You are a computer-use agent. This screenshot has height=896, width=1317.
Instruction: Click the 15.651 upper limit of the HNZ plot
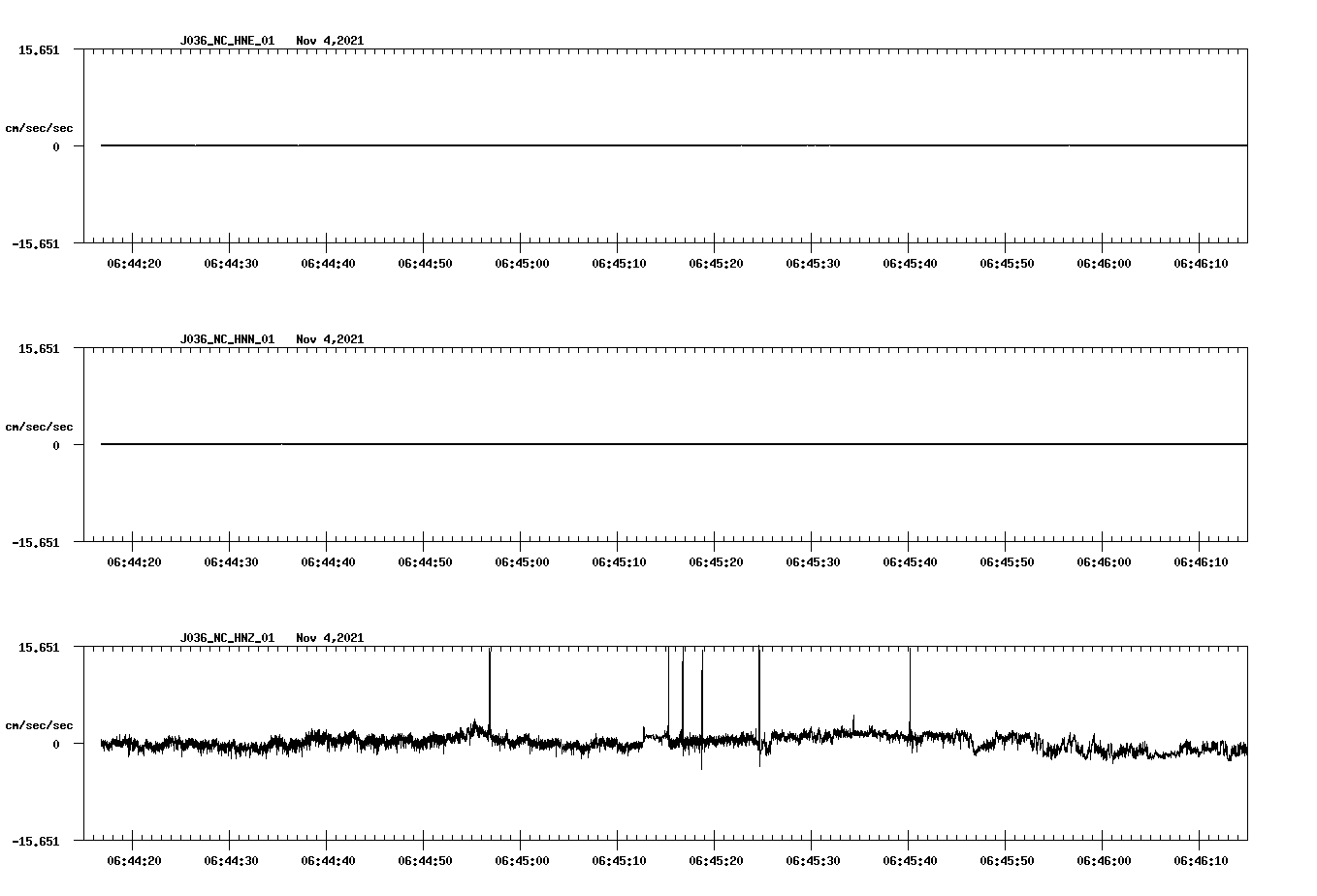pos(39,647)
